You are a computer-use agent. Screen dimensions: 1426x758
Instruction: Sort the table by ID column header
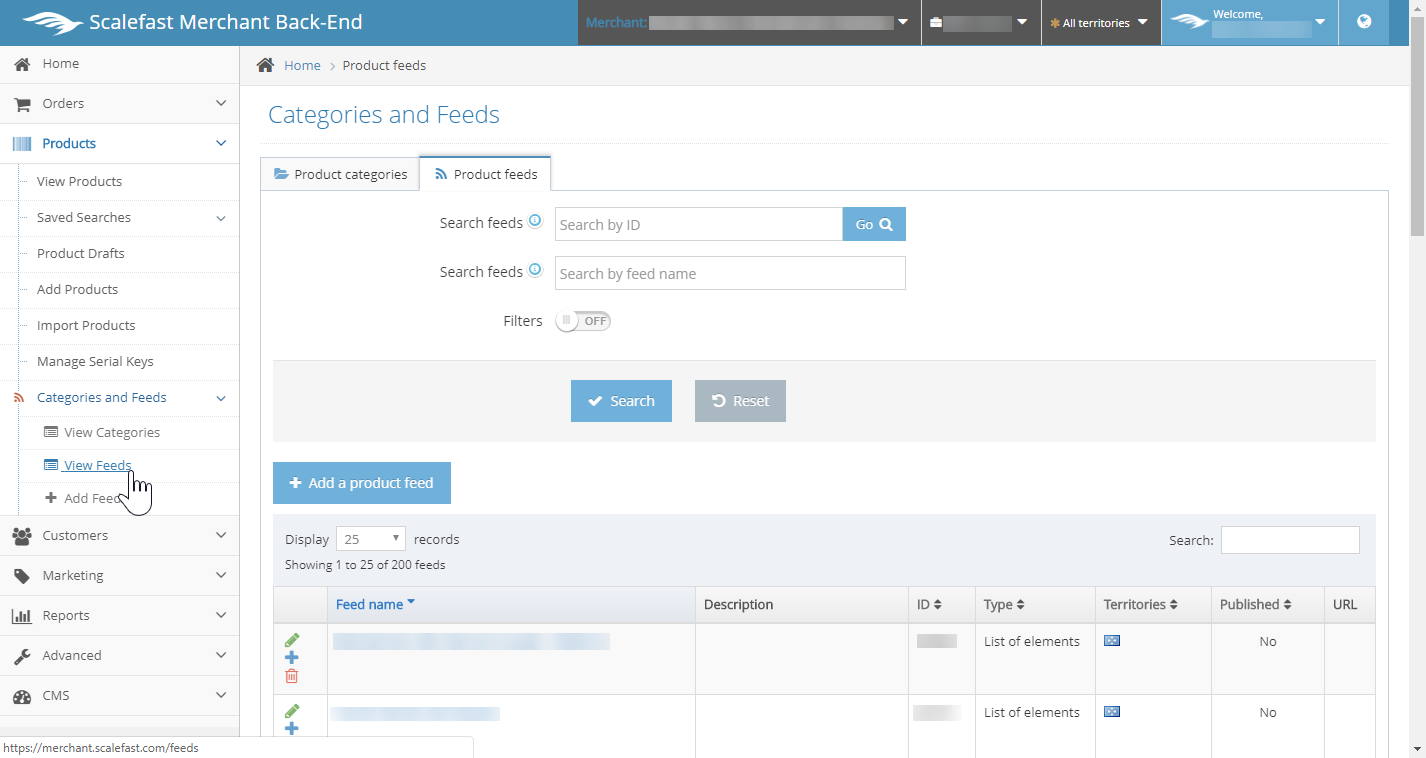[929, 605]
